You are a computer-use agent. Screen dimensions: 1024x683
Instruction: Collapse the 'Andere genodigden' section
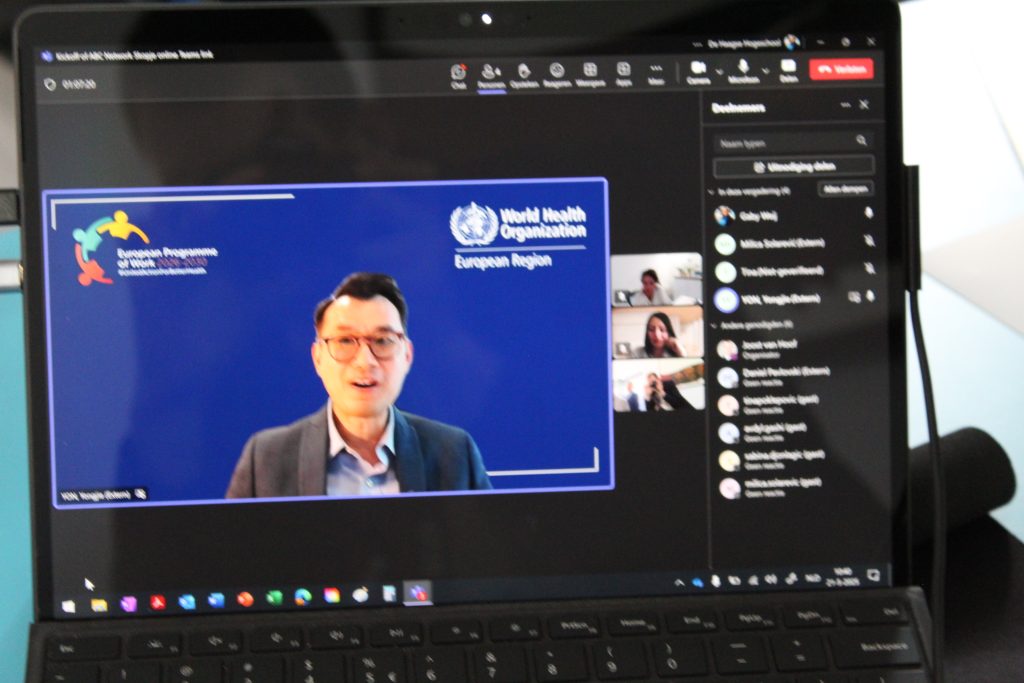click(711, 324)
